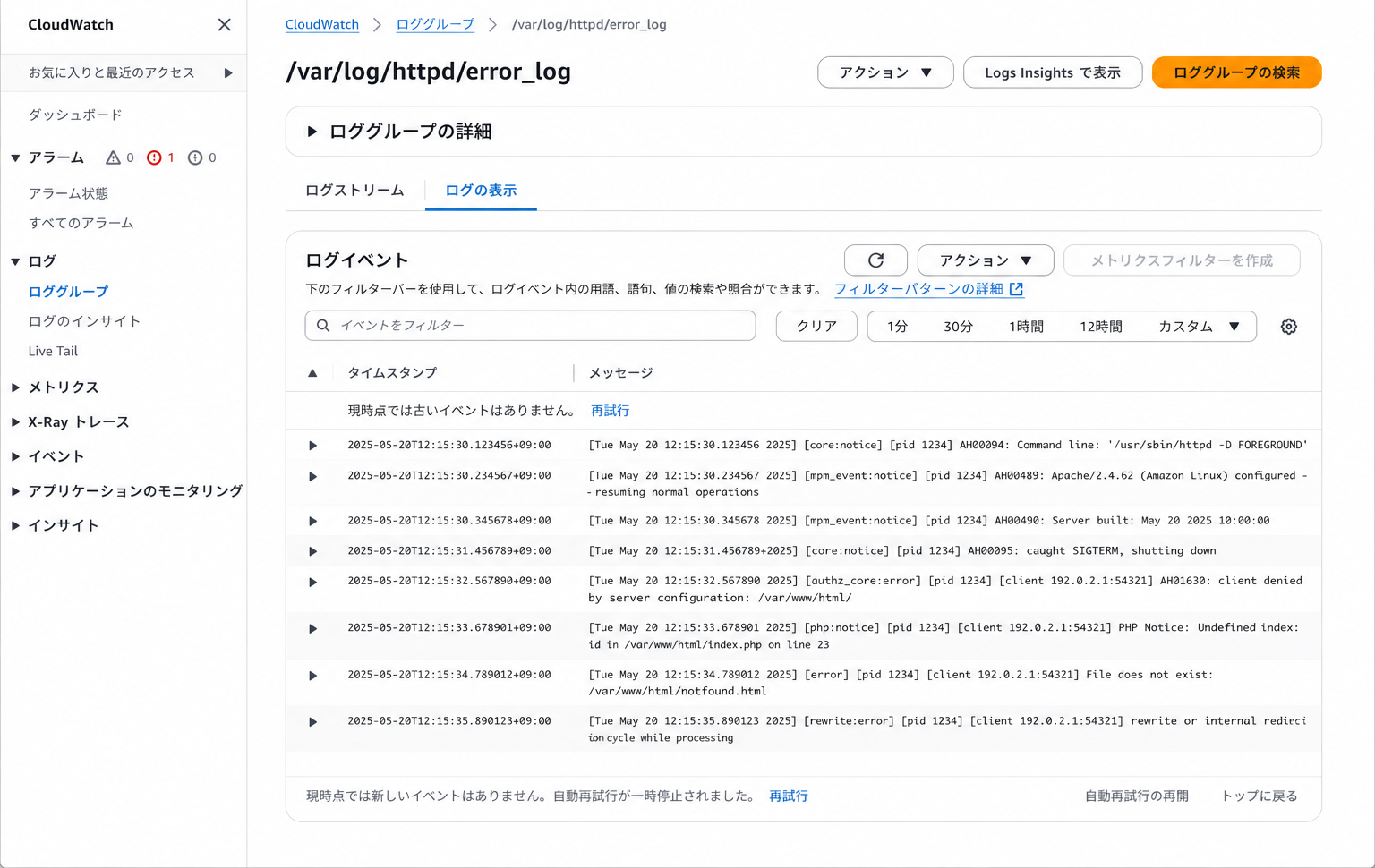Click the /var/log/httpd/error_log page heading
This screenshot has height=868, width=1375.
(x=428, y=72)
